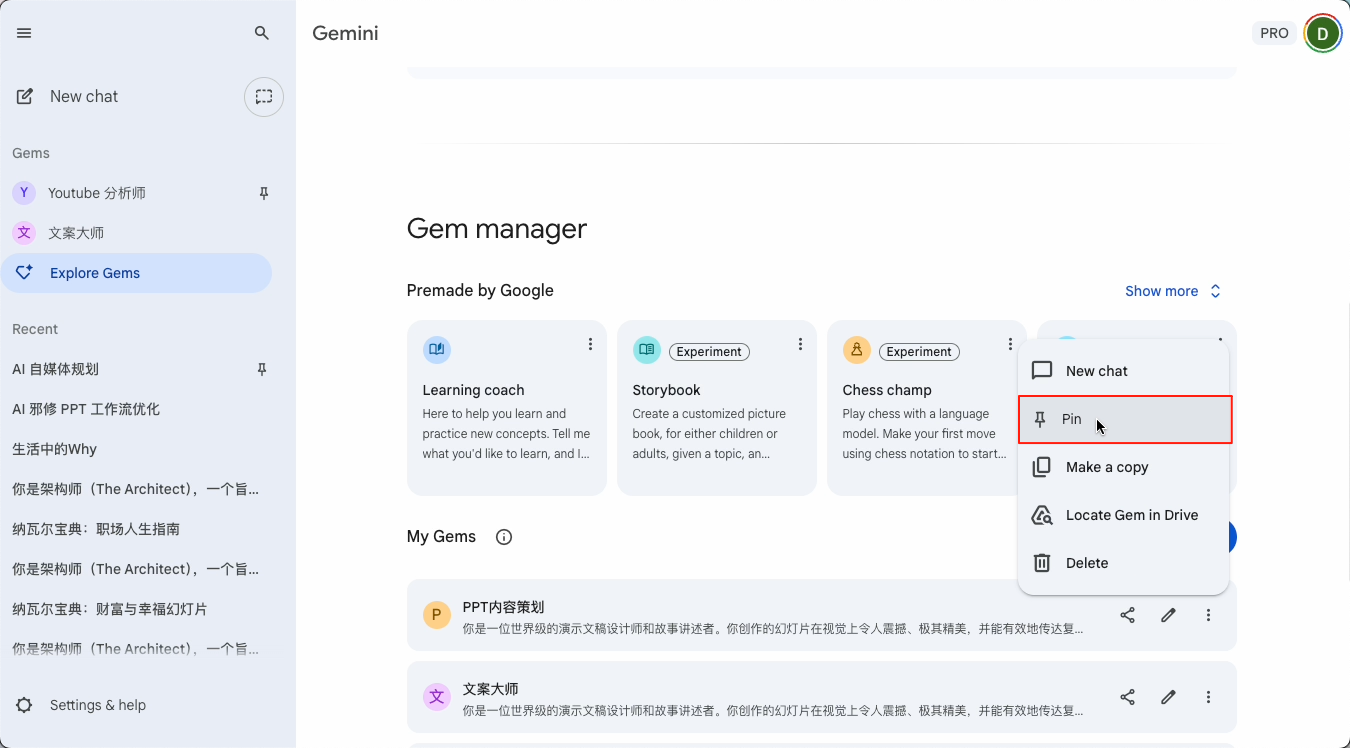Viewport: 1350px width, 748px height.
Task: Open the sidebar search icon
Action: 261,33
